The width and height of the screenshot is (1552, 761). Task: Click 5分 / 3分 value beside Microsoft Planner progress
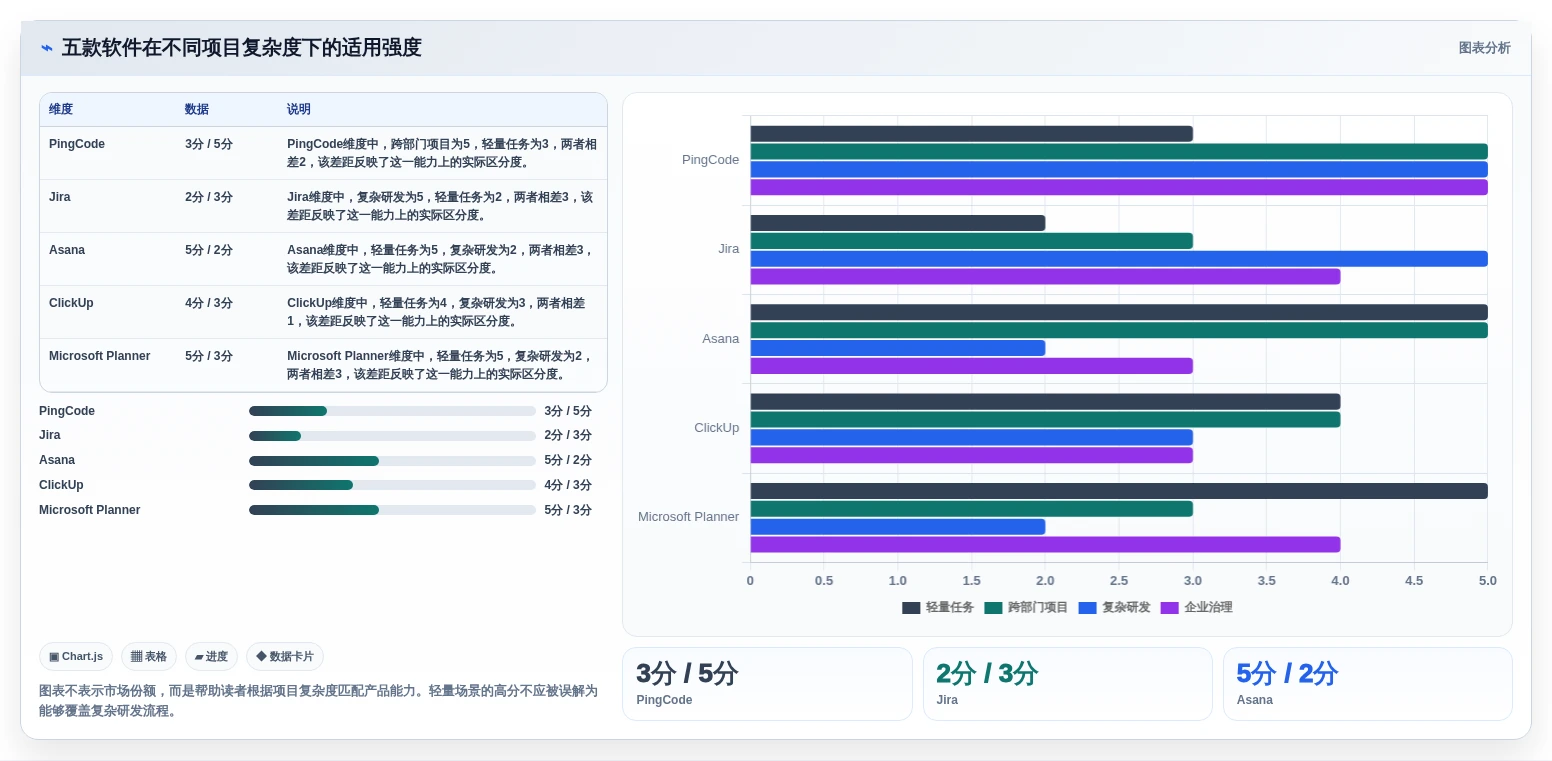(x=568, y=510)
